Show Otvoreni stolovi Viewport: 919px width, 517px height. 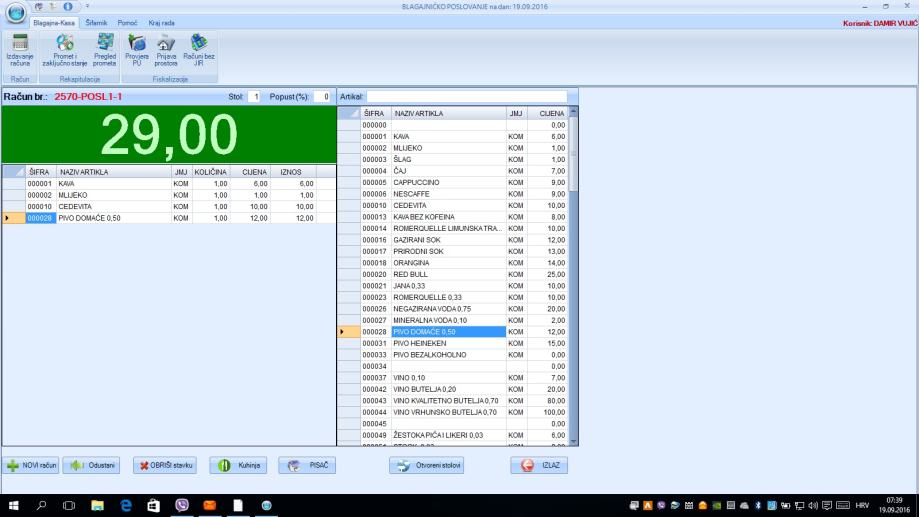click(x=426, y=465)
